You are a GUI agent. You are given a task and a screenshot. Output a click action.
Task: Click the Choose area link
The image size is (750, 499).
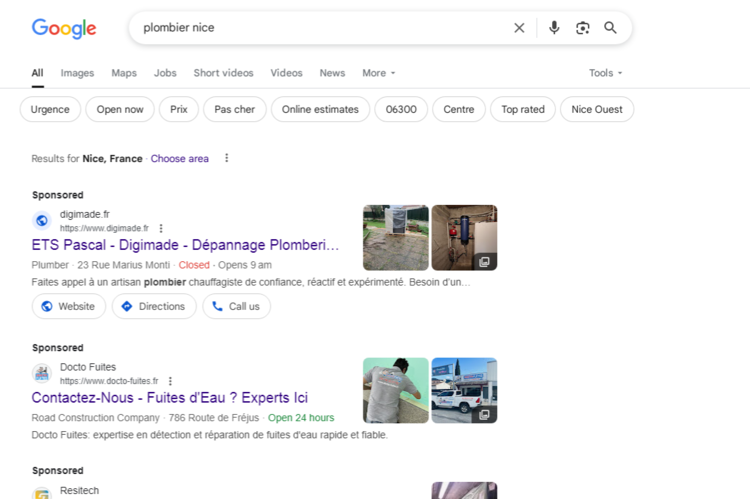click(x=180, y=158)
